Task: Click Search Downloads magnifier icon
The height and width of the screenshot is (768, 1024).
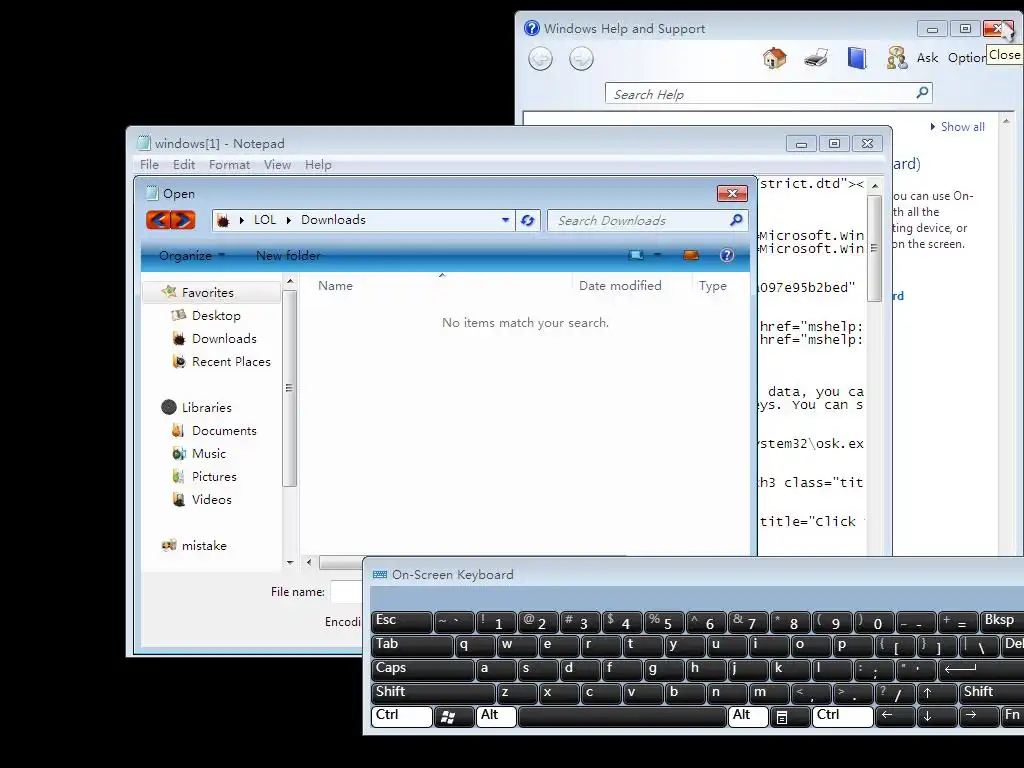Action: (736, 220)
